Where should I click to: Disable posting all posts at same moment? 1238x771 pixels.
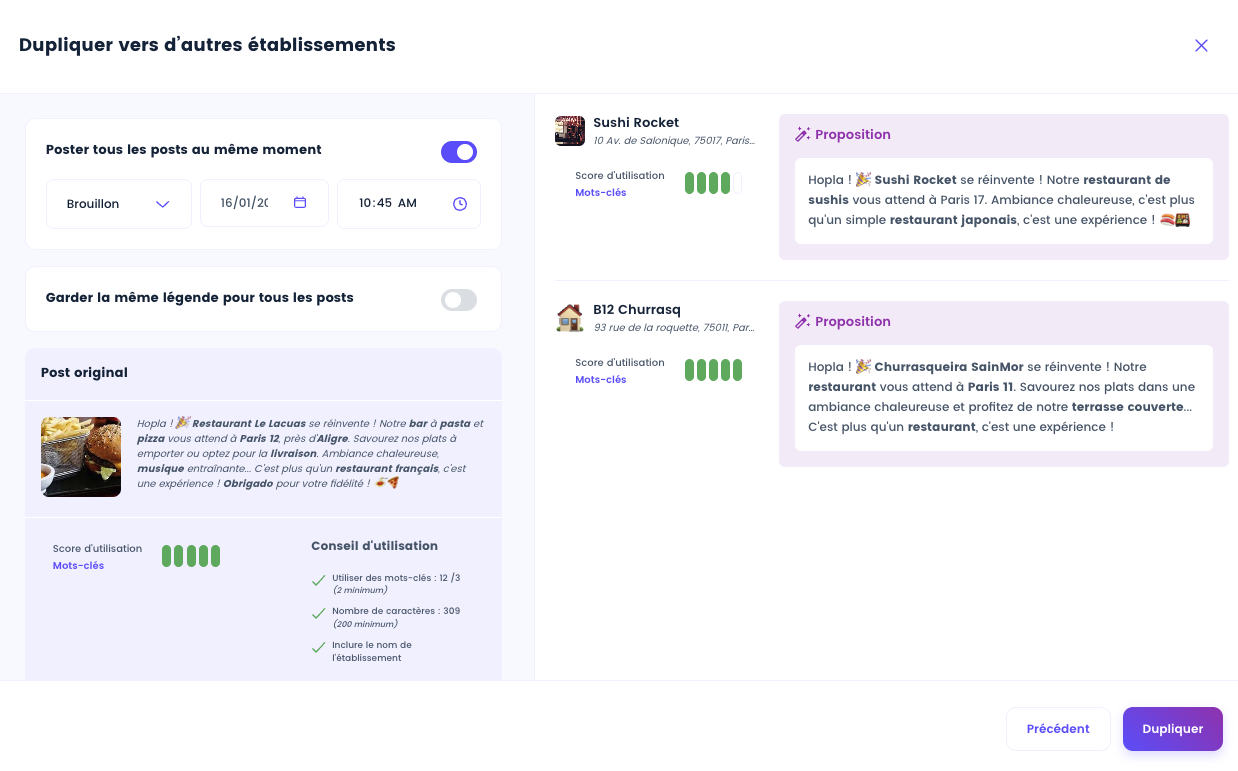pos(459,152)
